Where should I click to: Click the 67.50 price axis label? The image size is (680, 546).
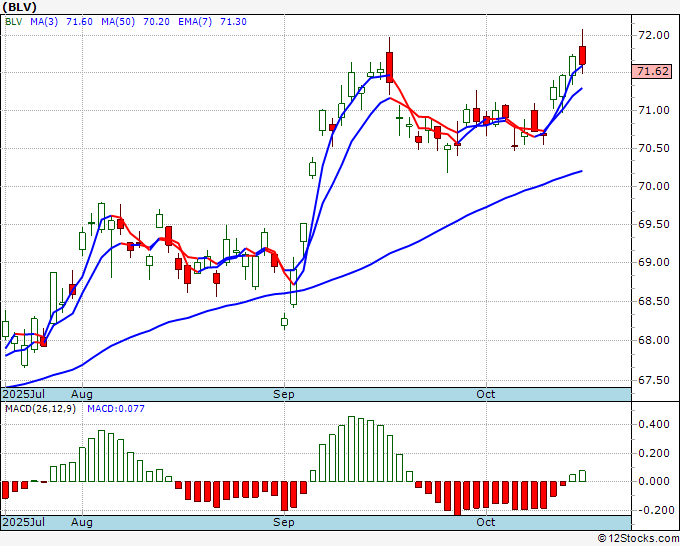click(x=654, y=380)
